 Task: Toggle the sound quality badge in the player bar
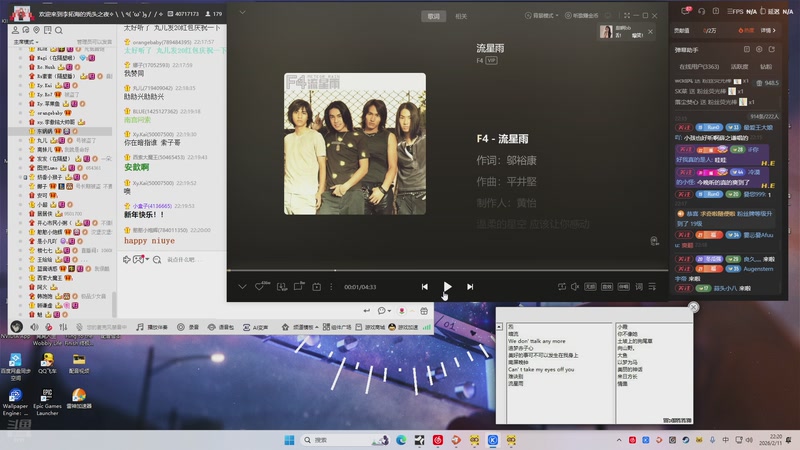click(590, 287)
